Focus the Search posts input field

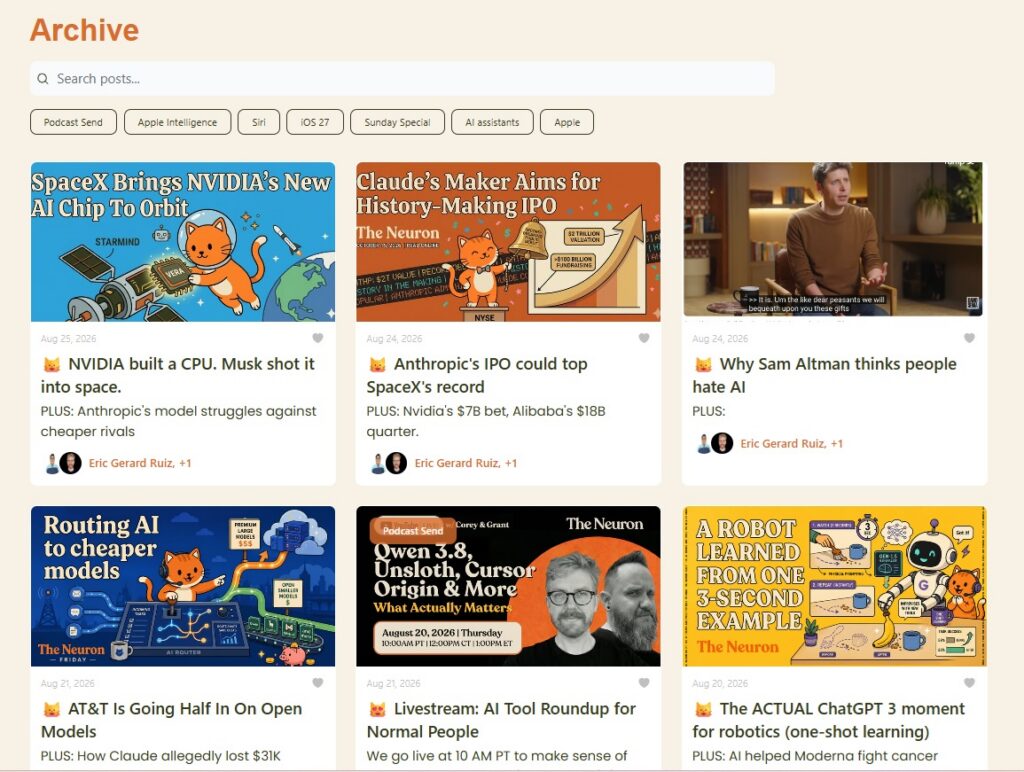pyautogui.click(x=402, y=79)
